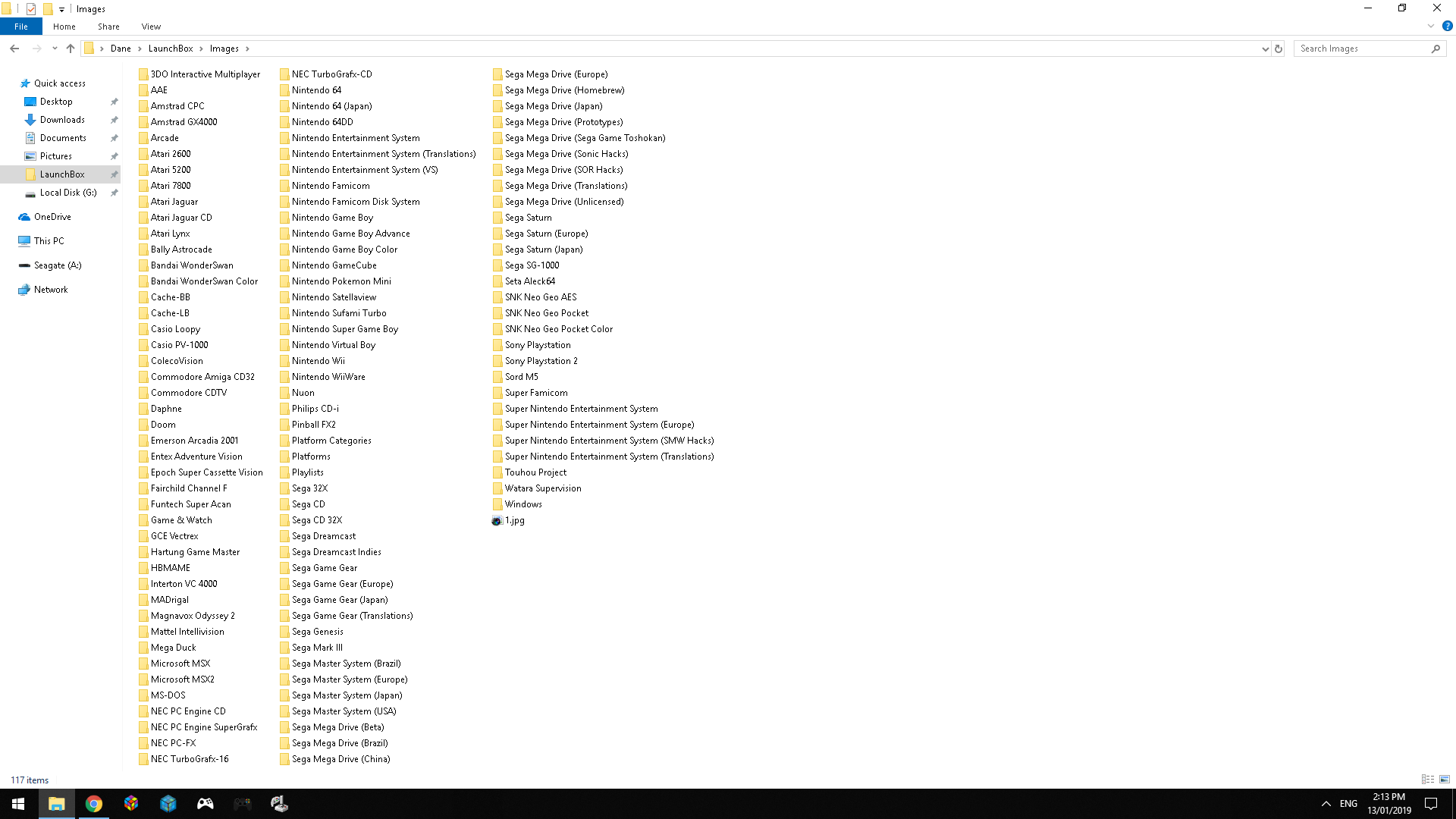Open the address bar history dropdown

(1265, 49)
